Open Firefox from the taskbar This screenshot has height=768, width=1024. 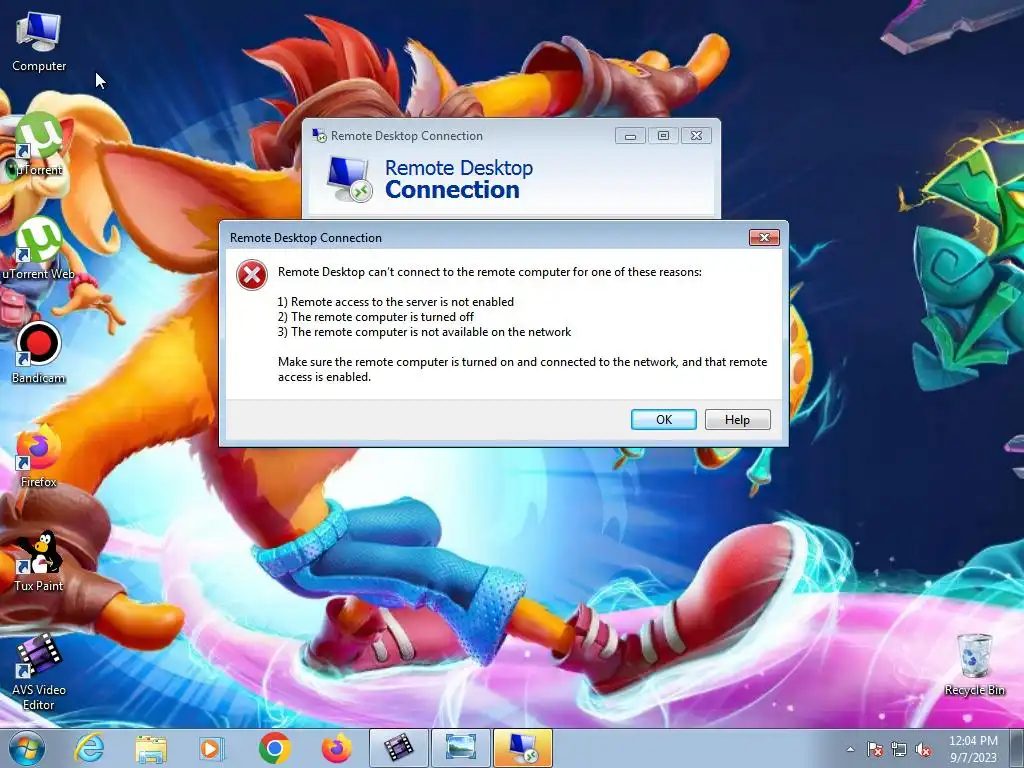click(x=337, y=748)
